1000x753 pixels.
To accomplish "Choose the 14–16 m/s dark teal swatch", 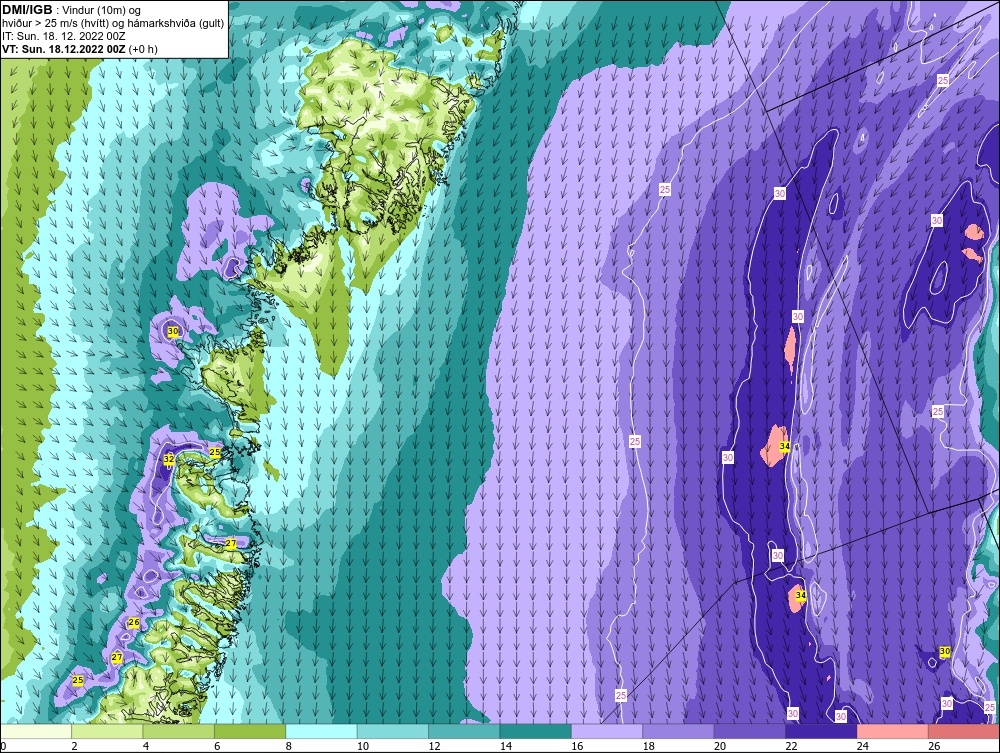I will [536, 731].
